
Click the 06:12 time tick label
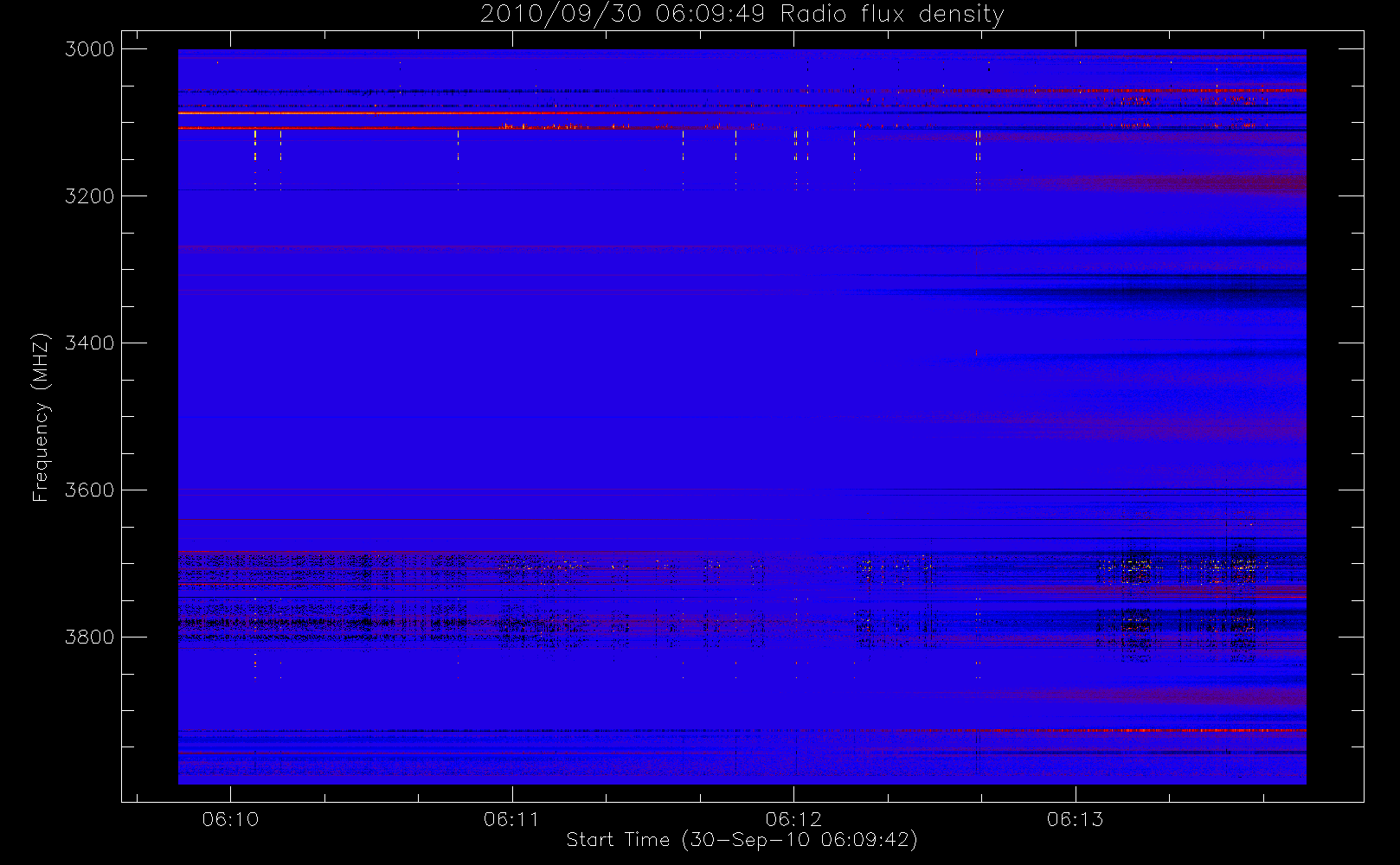[793, 819]
